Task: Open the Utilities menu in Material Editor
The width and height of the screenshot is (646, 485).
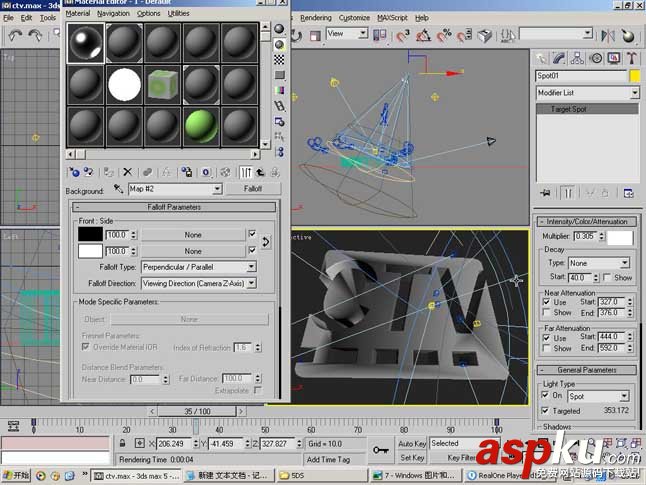Action: coord(178,13)
